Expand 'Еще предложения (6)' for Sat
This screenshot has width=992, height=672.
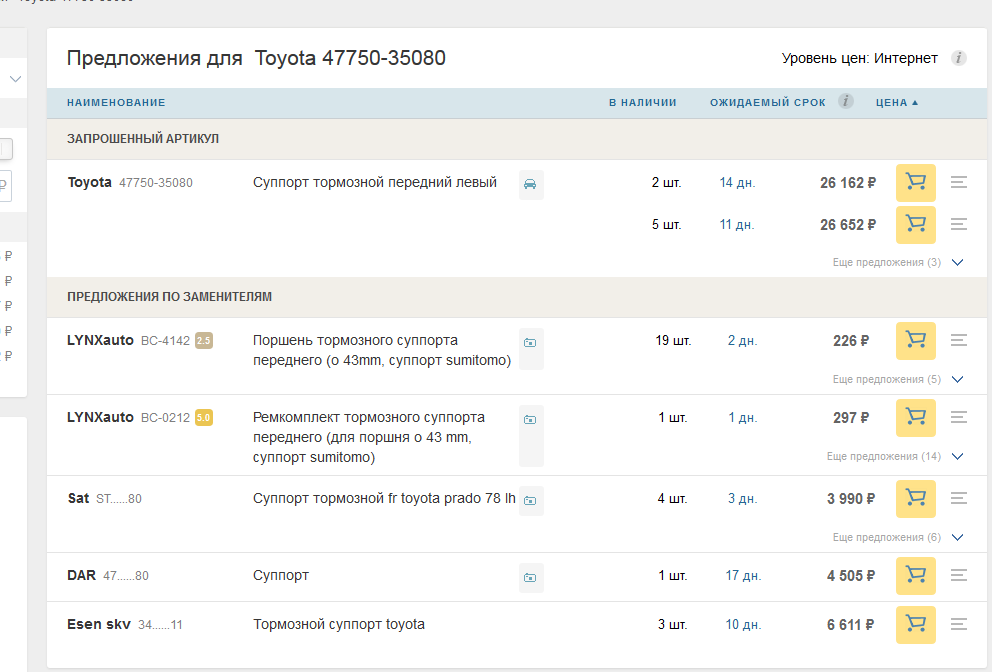pos(898,537)
